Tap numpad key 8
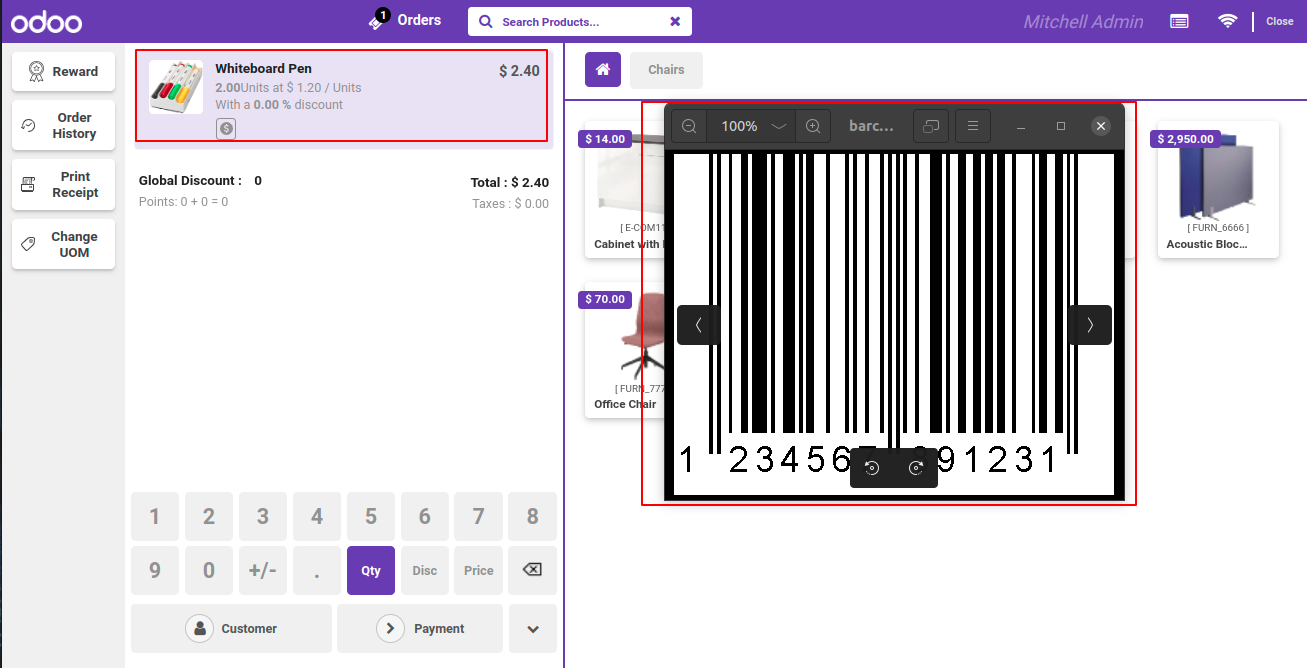This screenshot has width=1307, height=668. click(532, 517)
